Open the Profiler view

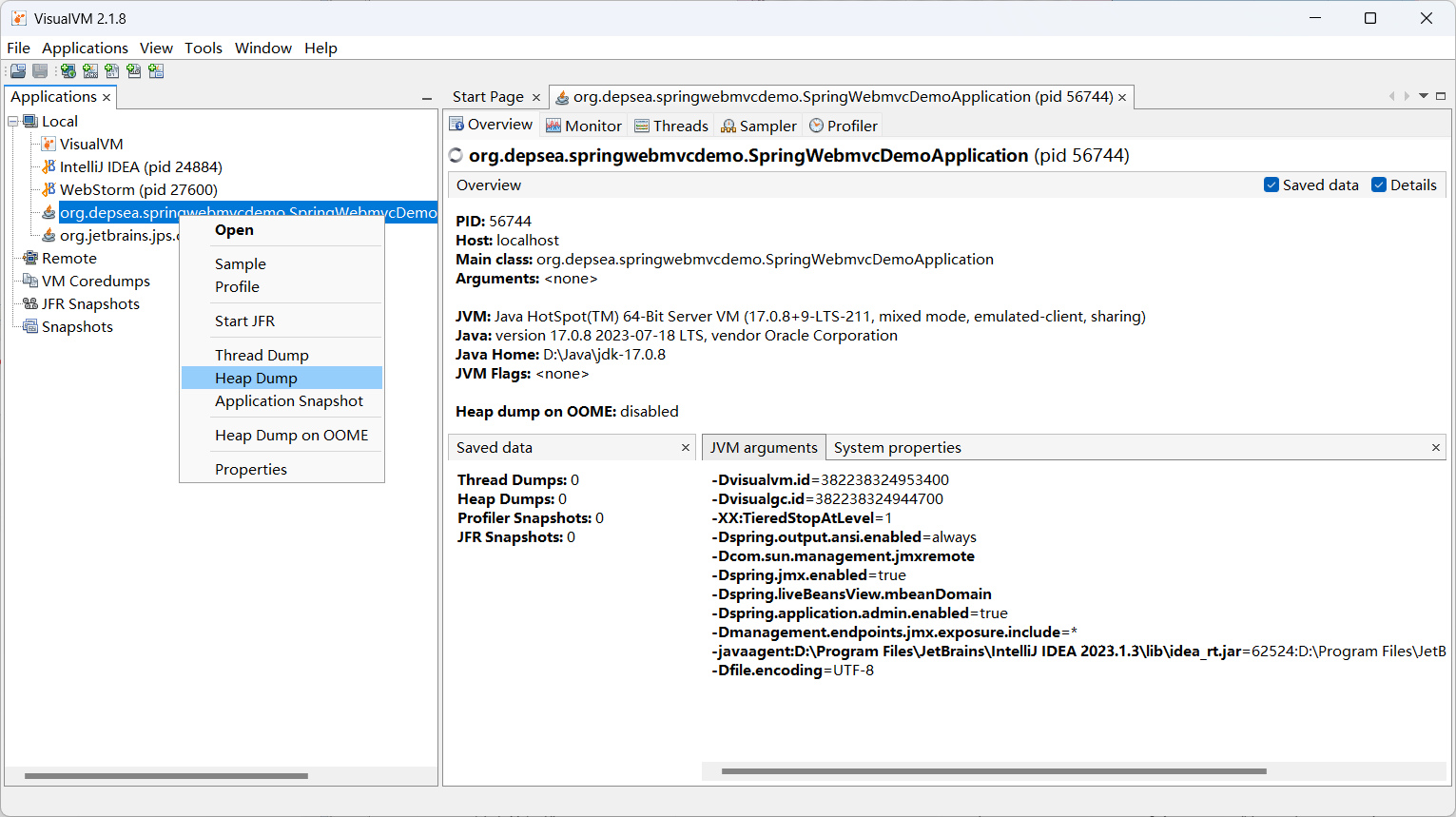pyautogui.click(x=843, y=126)
